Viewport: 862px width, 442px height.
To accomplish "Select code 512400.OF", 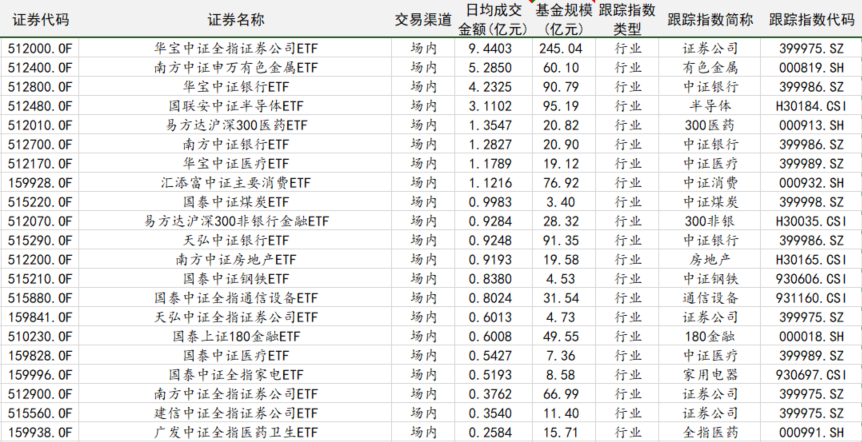I will click(x=40, y=68).
